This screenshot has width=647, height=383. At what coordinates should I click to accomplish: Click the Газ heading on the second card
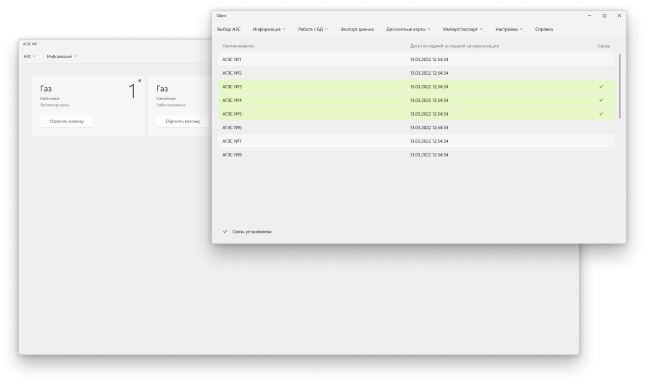pos(162,89)
